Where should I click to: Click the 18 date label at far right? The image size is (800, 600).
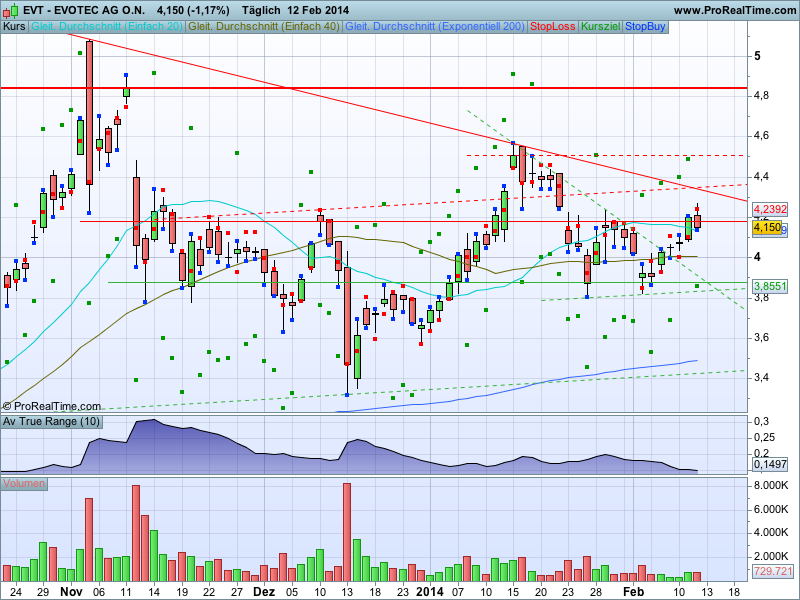[x=734, y=592]
